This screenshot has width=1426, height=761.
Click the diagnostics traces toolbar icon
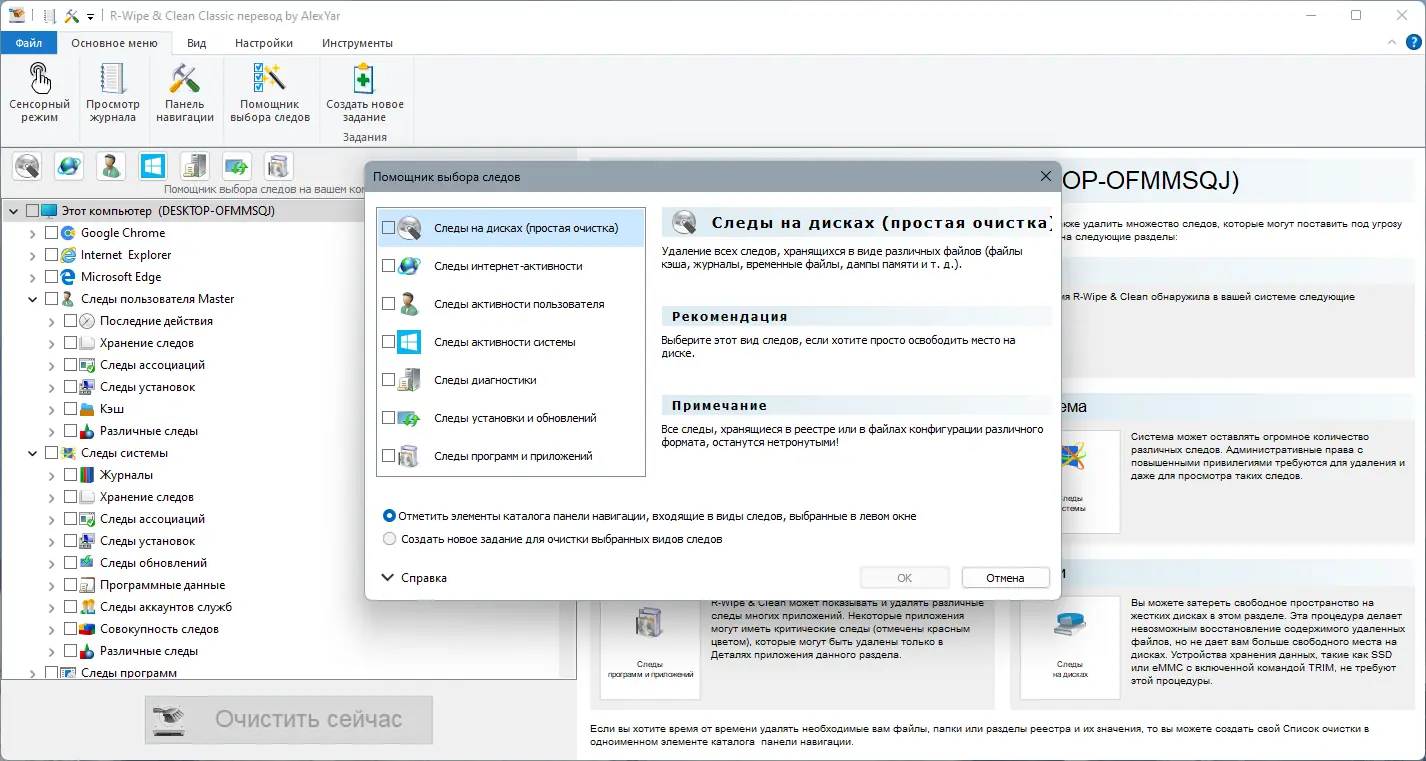[195, 166]
